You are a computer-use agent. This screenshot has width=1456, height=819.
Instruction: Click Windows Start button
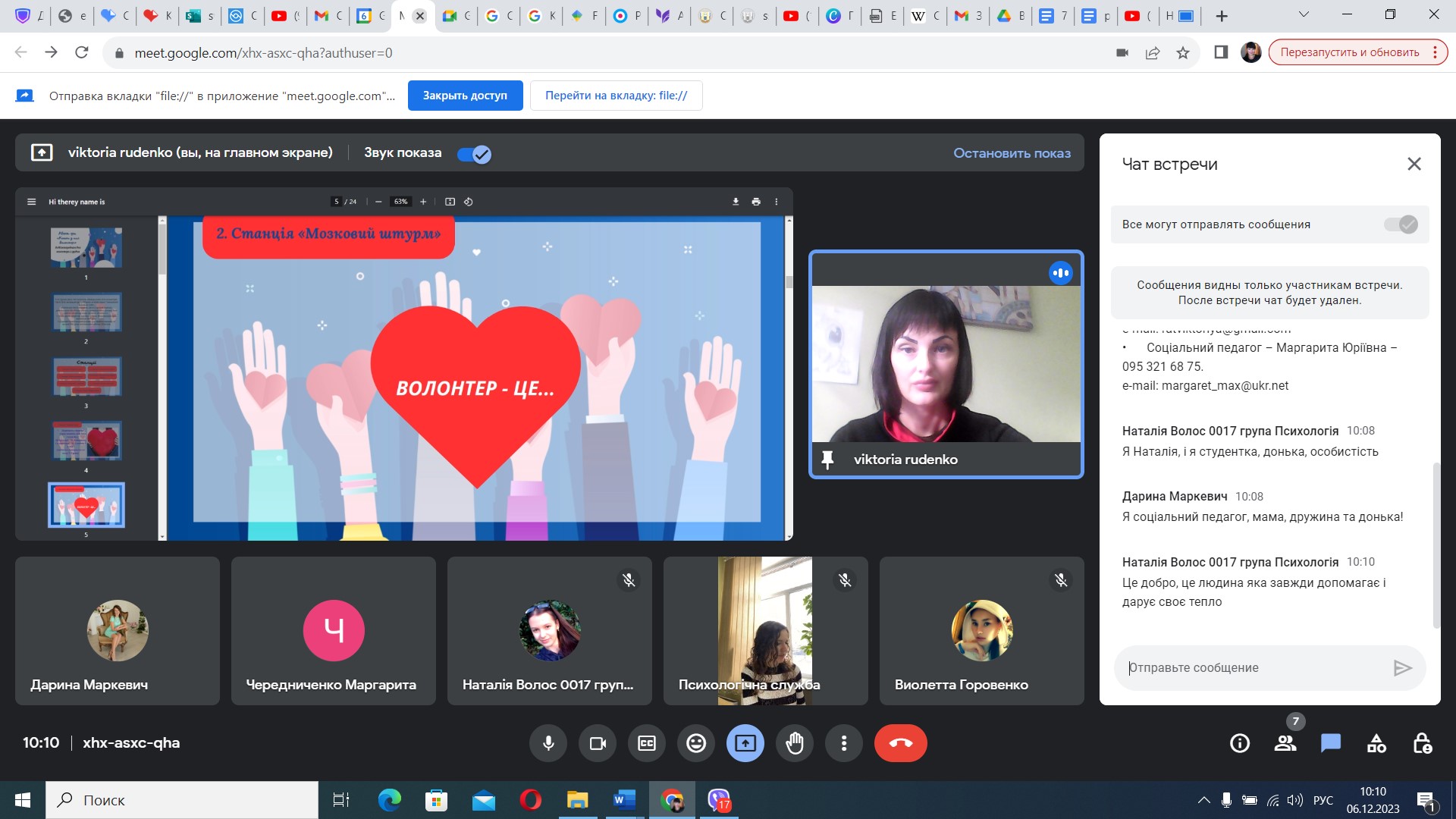(23, 800)
